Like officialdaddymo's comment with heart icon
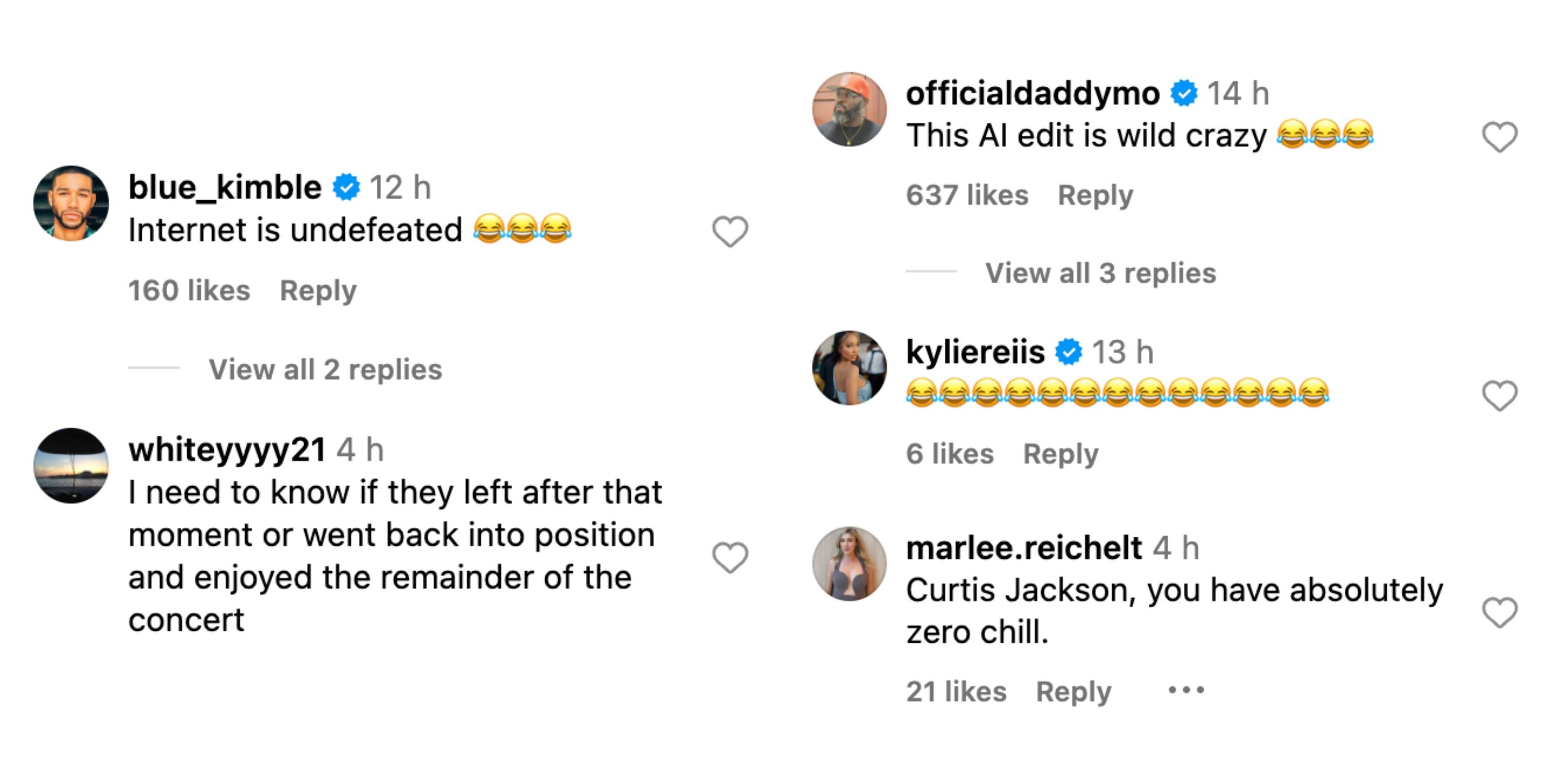 [x=1499, y=137]
